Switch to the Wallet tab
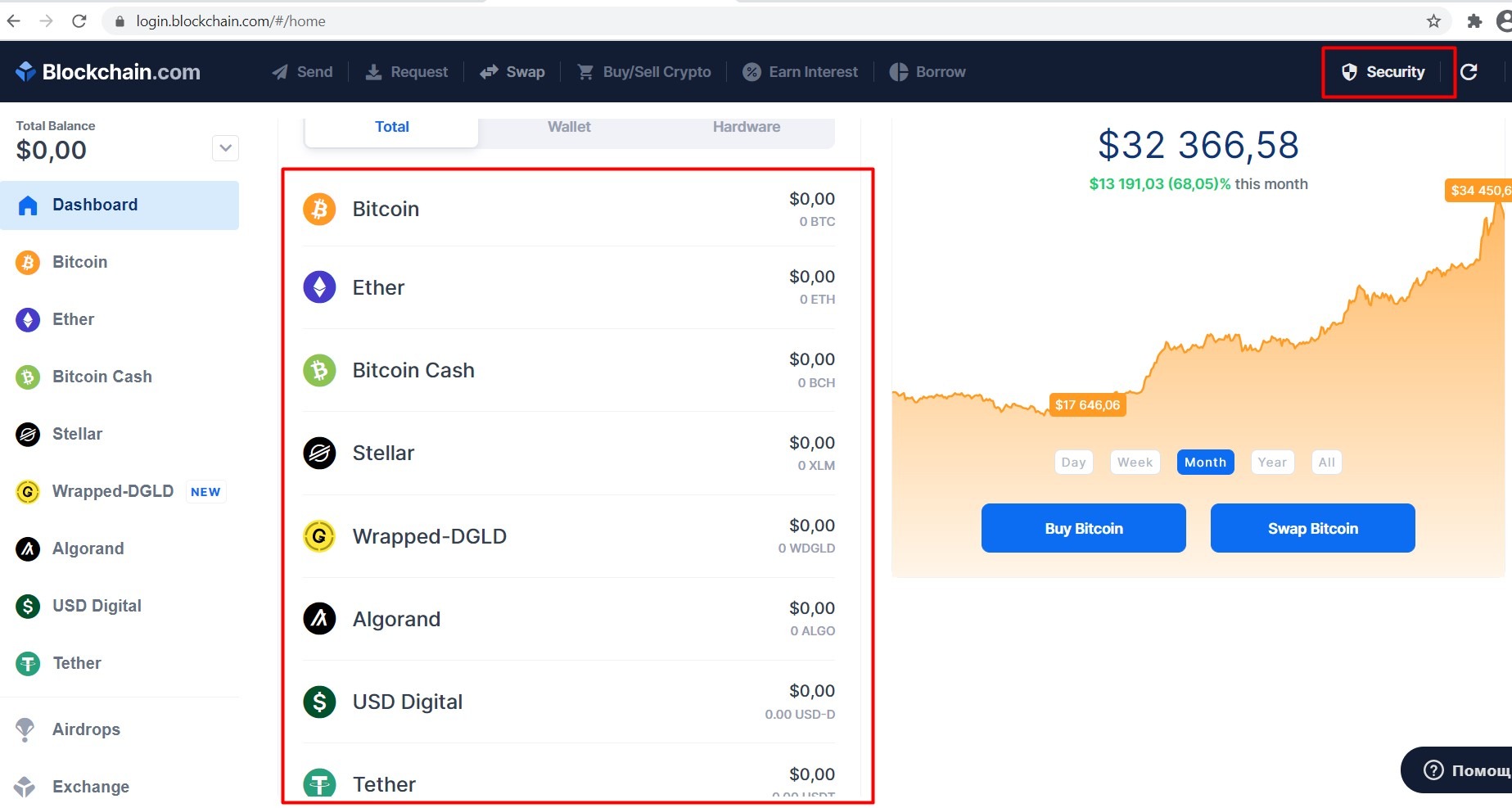Screen dimensions: 1512x808 (569, 127)
